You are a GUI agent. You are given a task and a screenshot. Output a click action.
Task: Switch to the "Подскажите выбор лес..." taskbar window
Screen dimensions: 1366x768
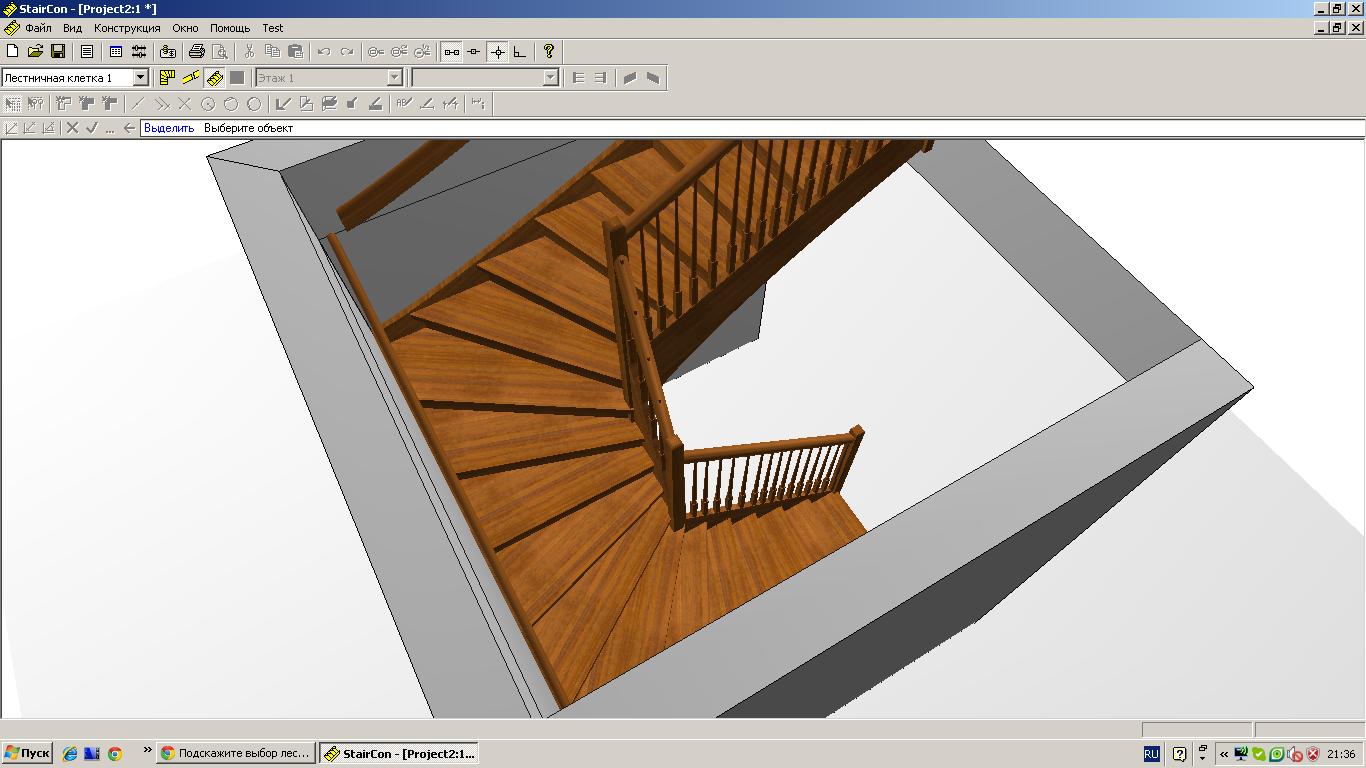pyautogui.click(x=236, y=753)
